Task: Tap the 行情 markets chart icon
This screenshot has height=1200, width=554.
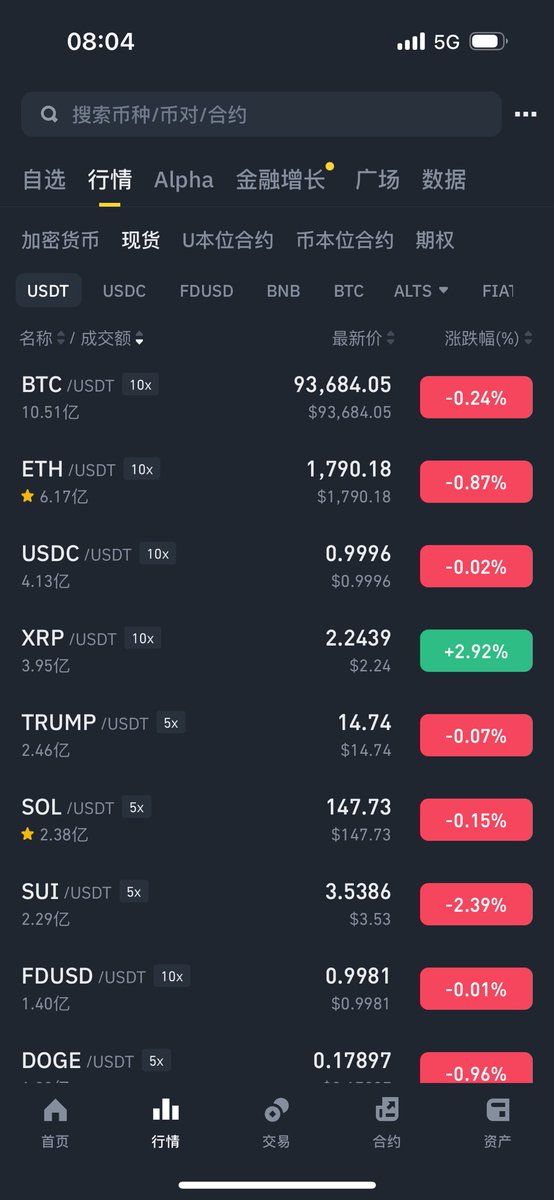Action: [x=165, y=1110]
